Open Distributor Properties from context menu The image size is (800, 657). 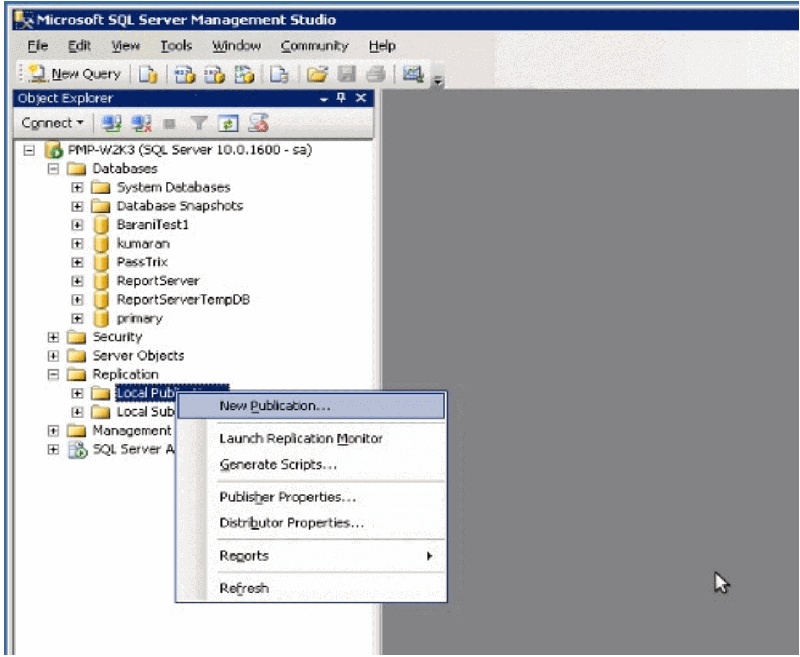click(311, 523)
